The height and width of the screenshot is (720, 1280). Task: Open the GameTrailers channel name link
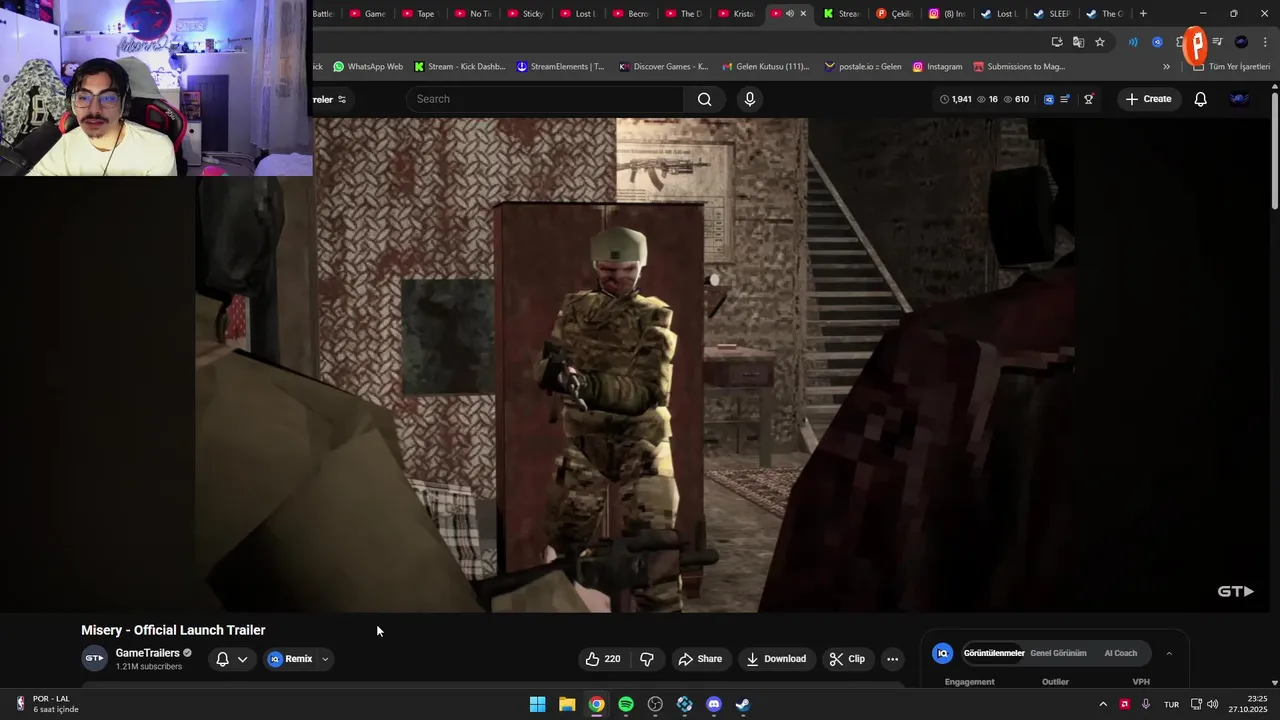pyautogui.click(x=148, y=653)
